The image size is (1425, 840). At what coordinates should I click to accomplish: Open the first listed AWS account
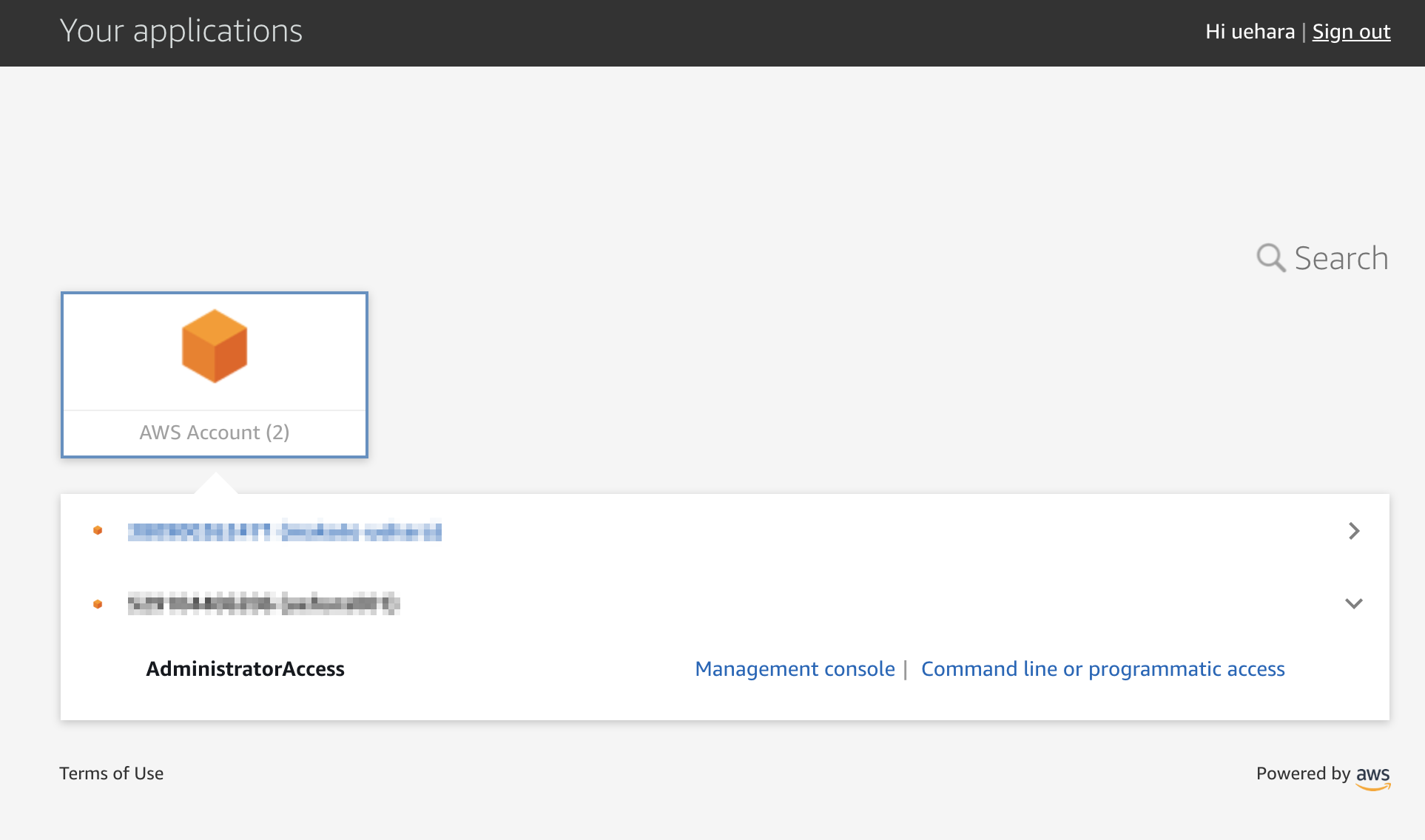coord(286,530)
